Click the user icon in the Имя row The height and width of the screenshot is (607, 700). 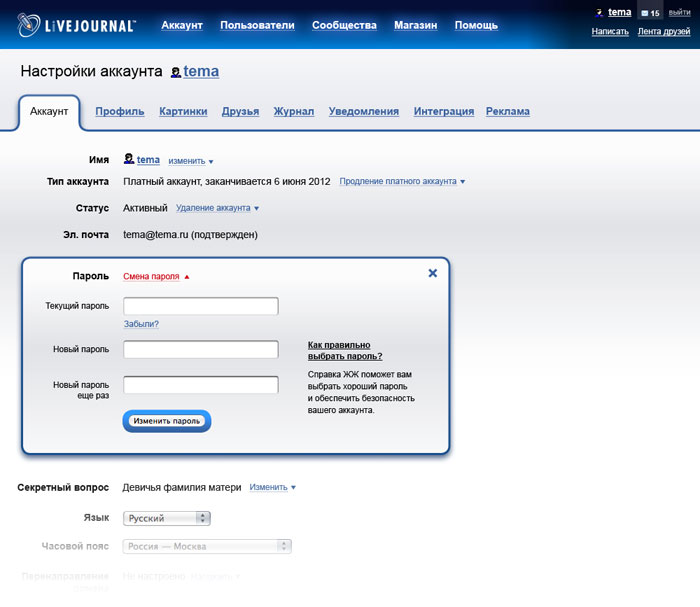(x=129, y=158)
